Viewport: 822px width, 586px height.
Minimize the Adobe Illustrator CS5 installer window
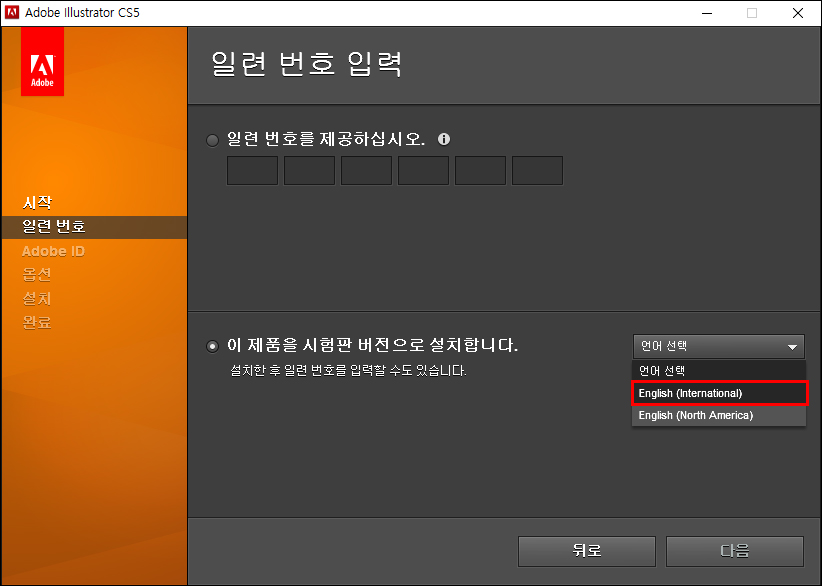(707, 13)
